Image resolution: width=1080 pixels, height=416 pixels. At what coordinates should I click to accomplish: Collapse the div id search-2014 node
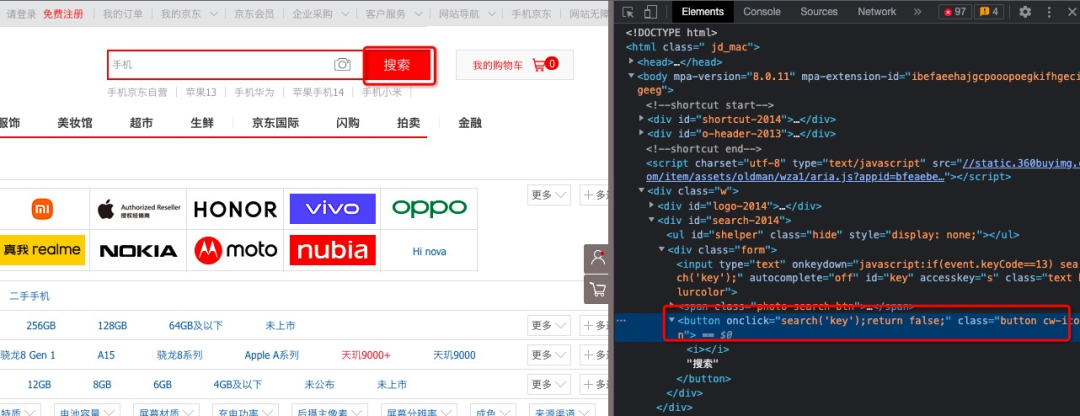point(652,220)
